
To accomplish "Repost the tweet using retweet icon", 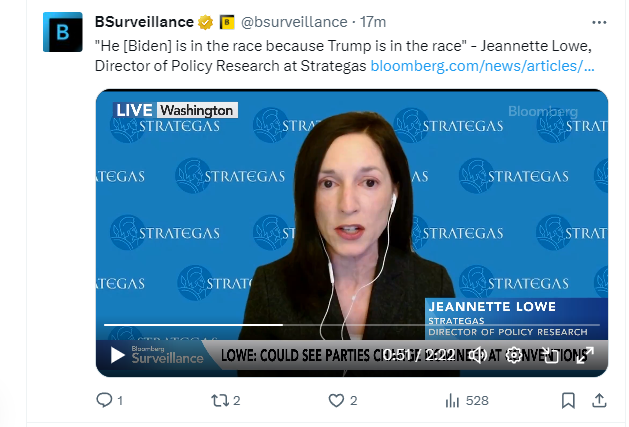I will 220,400.
